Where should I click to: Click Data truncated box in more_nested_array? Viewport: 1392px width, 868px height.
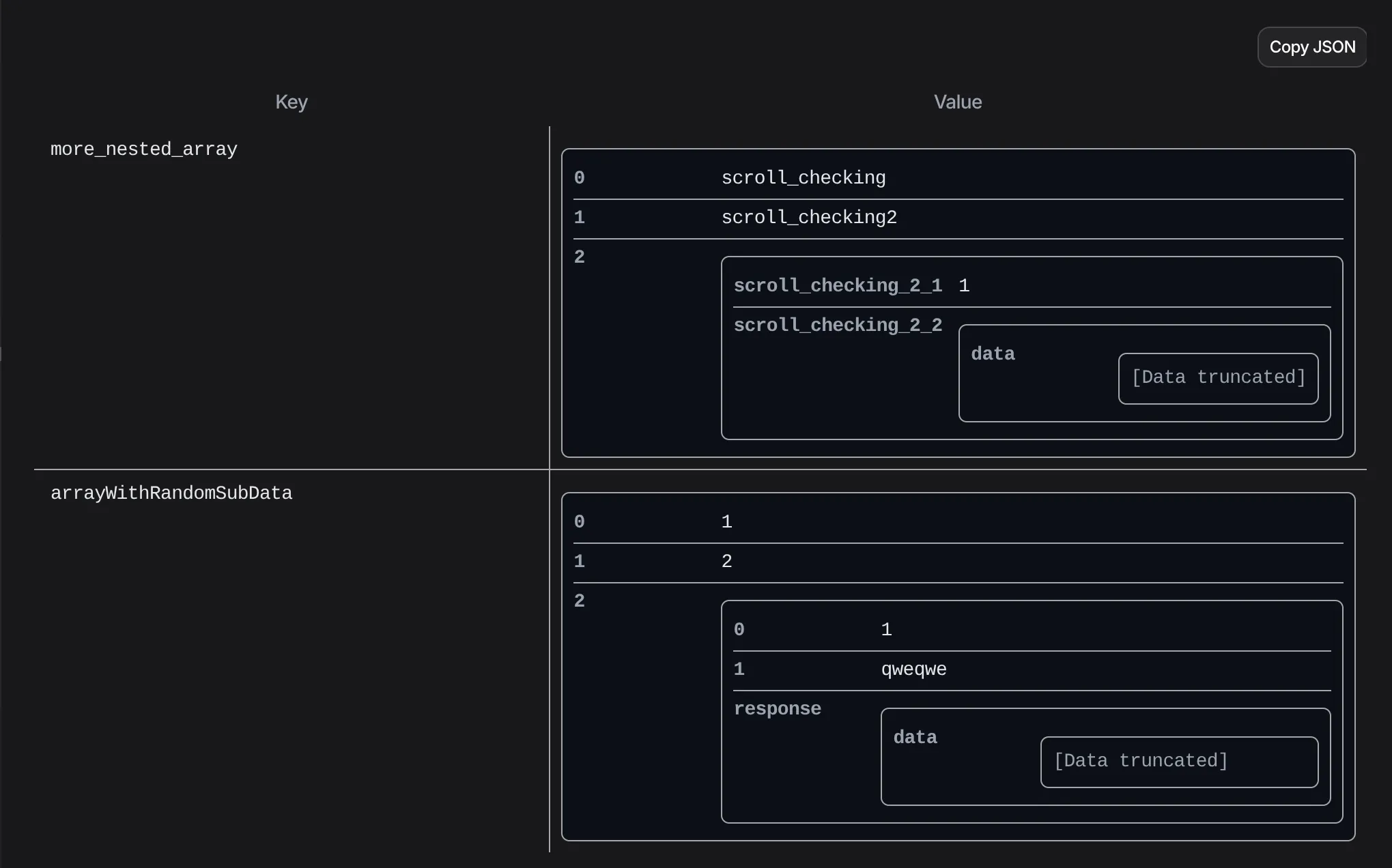(1218, 378)
